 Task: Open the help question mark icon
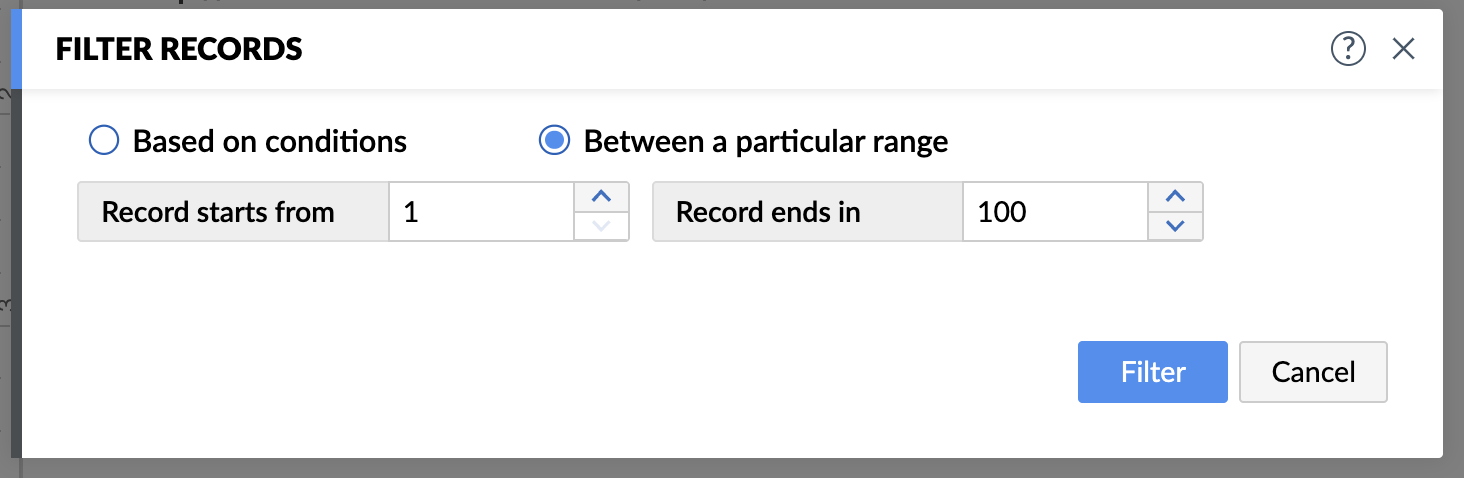(x=1348, y=49)
